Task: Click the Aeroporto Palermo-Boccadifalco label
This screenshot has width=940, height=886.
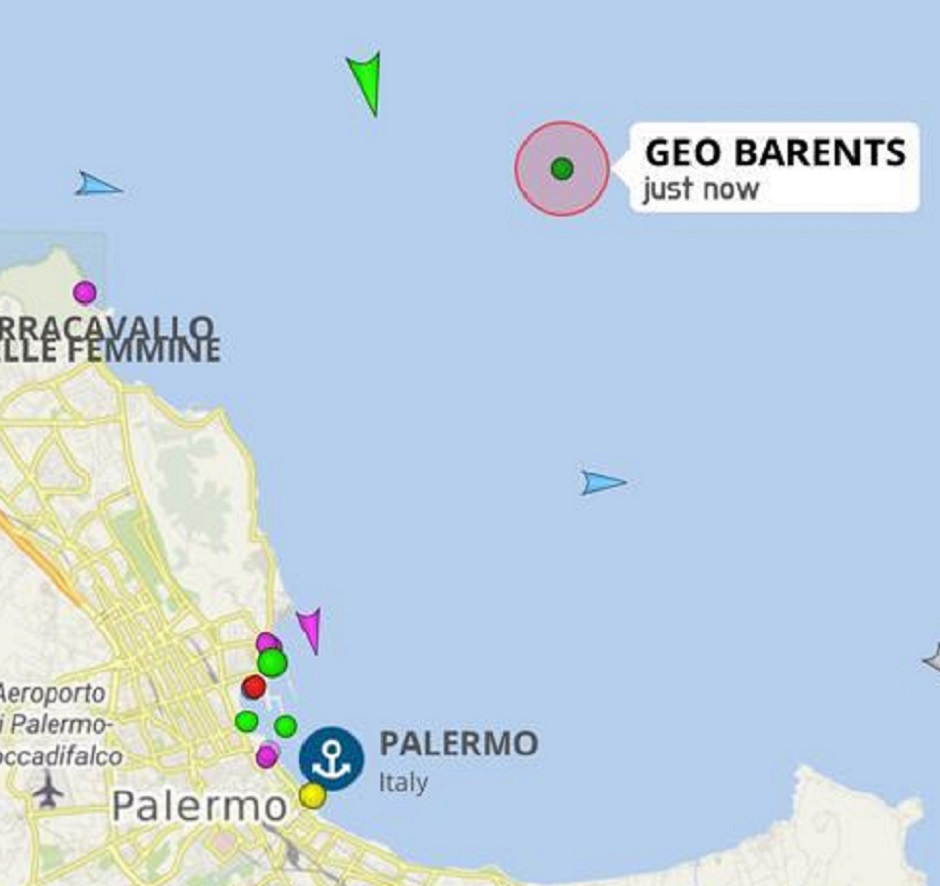Action: 61,724
